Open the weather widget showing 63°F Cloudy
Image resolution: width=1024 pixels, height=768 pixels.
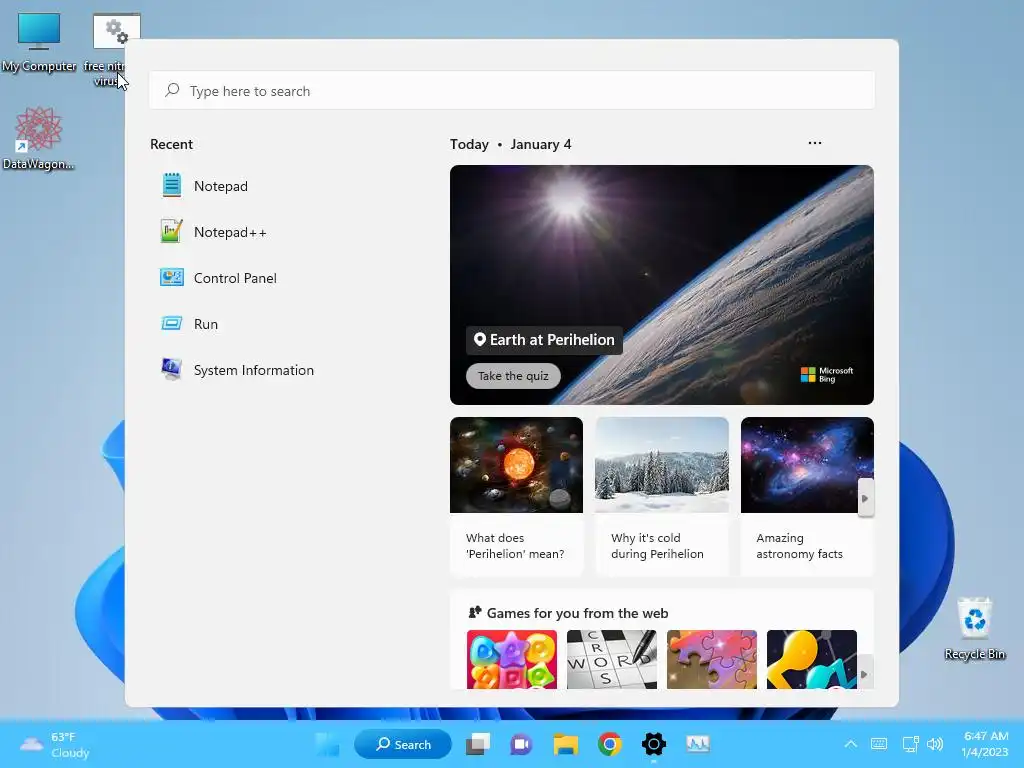[x=55, y=744]
